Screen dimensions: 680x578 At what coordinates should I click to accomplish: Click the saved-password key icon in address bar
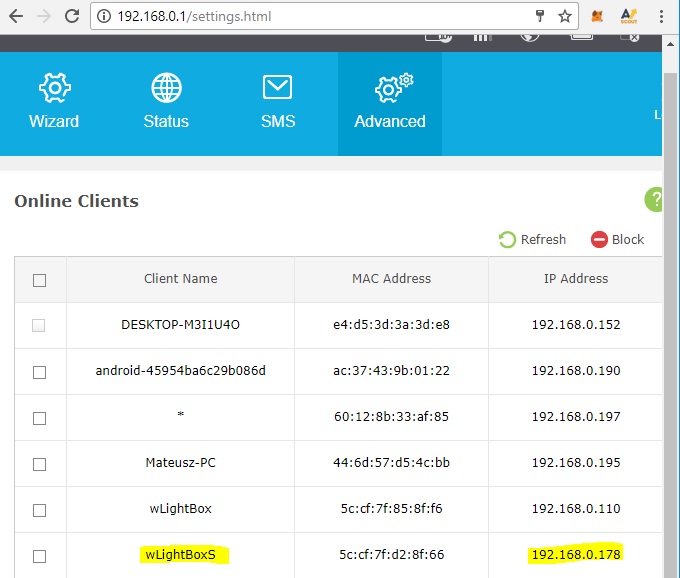540,16
